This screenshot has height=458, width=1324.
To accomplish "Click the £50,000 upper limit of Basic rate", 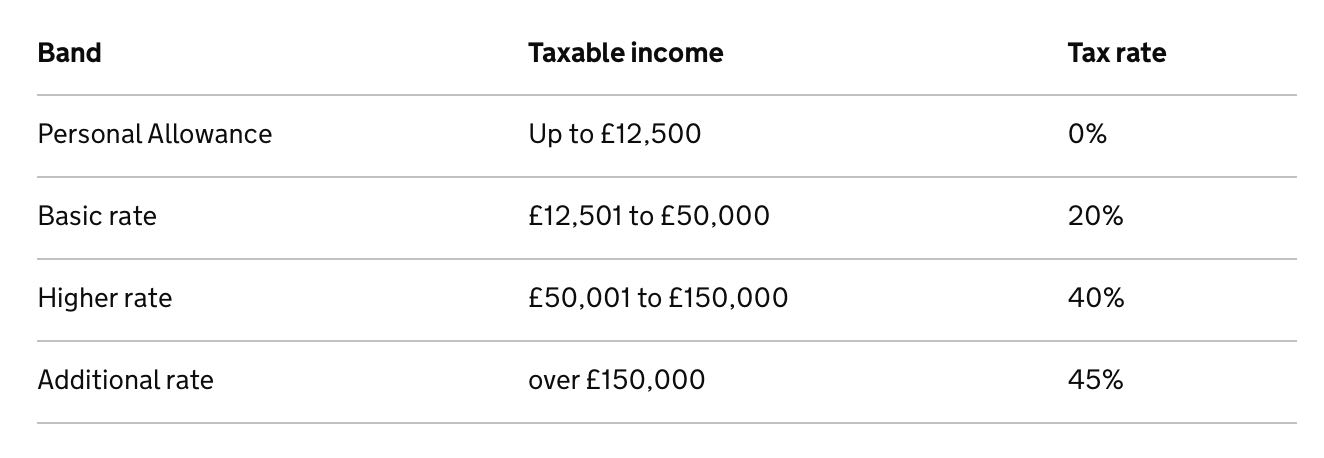I will pyautogui.click(x=715, y=216).
